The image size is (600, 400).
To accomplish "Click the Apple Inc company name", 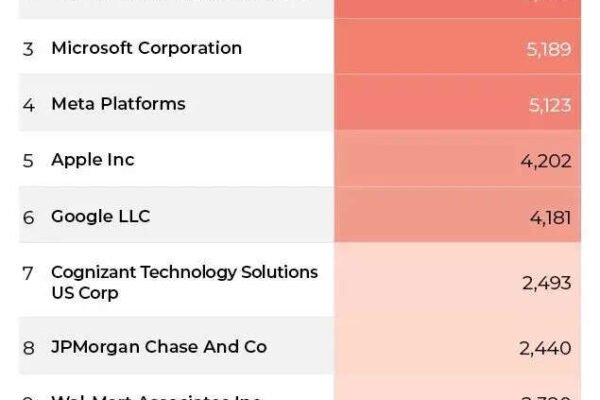I will point(93,160).
